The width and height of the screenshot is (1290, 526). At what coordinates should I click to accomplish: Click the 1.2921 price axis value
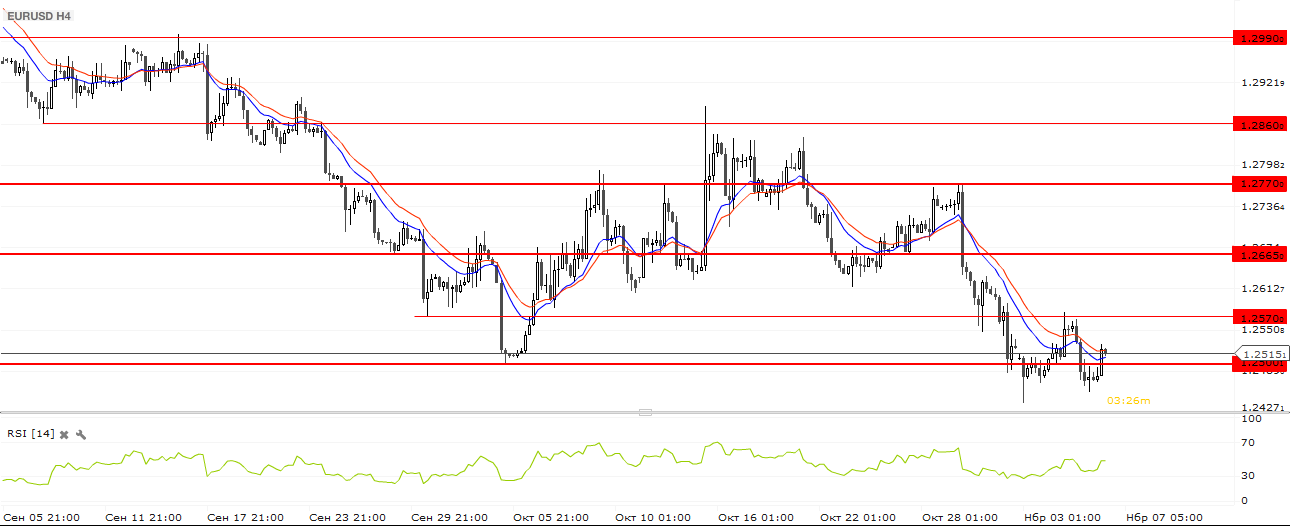coord(1261,82)
